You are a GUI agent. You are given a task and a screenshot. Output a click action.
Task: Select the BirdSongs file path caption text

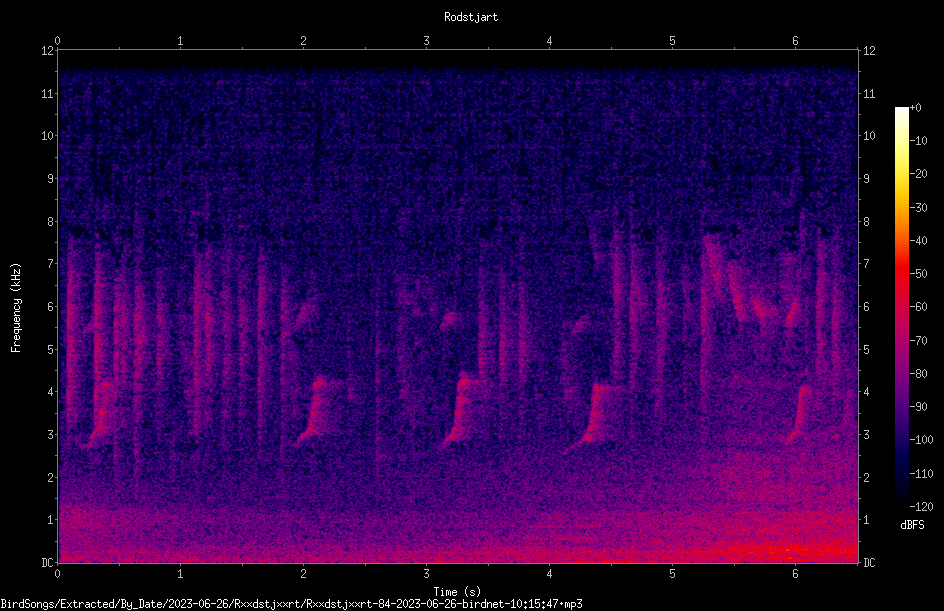click(x=291, y=604)
